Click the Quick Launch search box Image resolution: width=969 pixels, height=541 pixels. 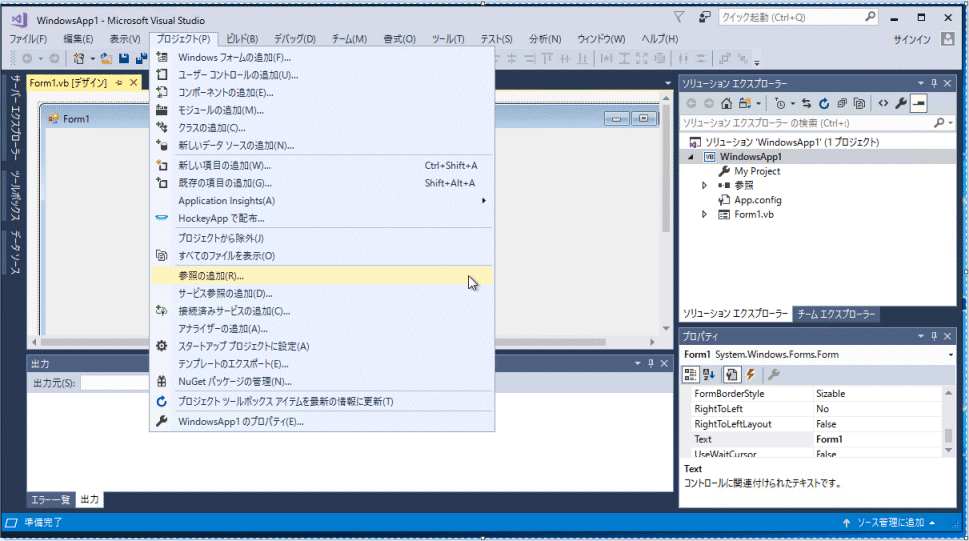797,17
